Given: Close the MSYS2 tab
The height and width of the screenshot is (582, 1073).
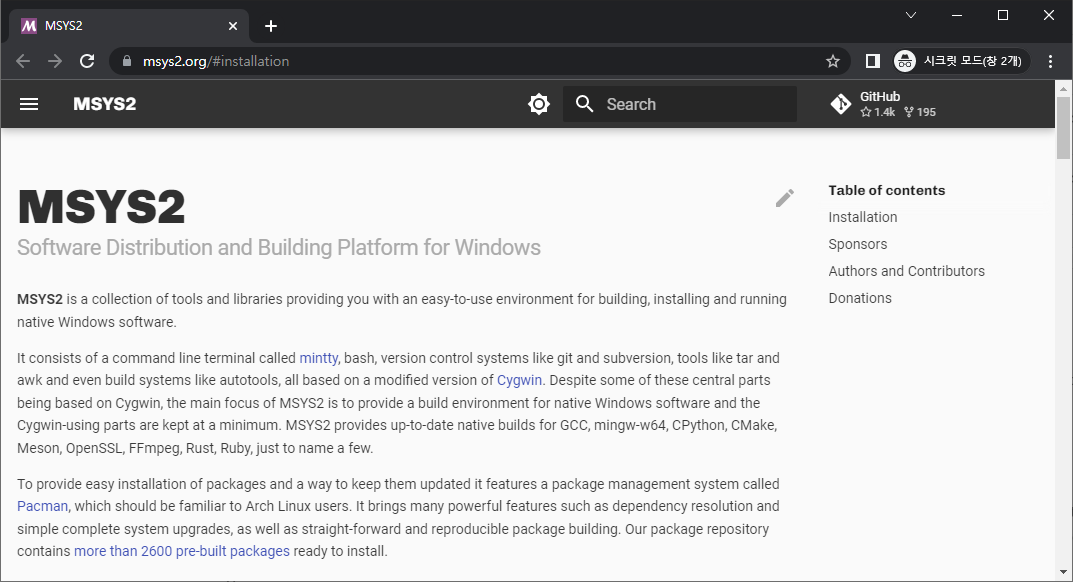Looking at the screenshot, I should 233,26.
